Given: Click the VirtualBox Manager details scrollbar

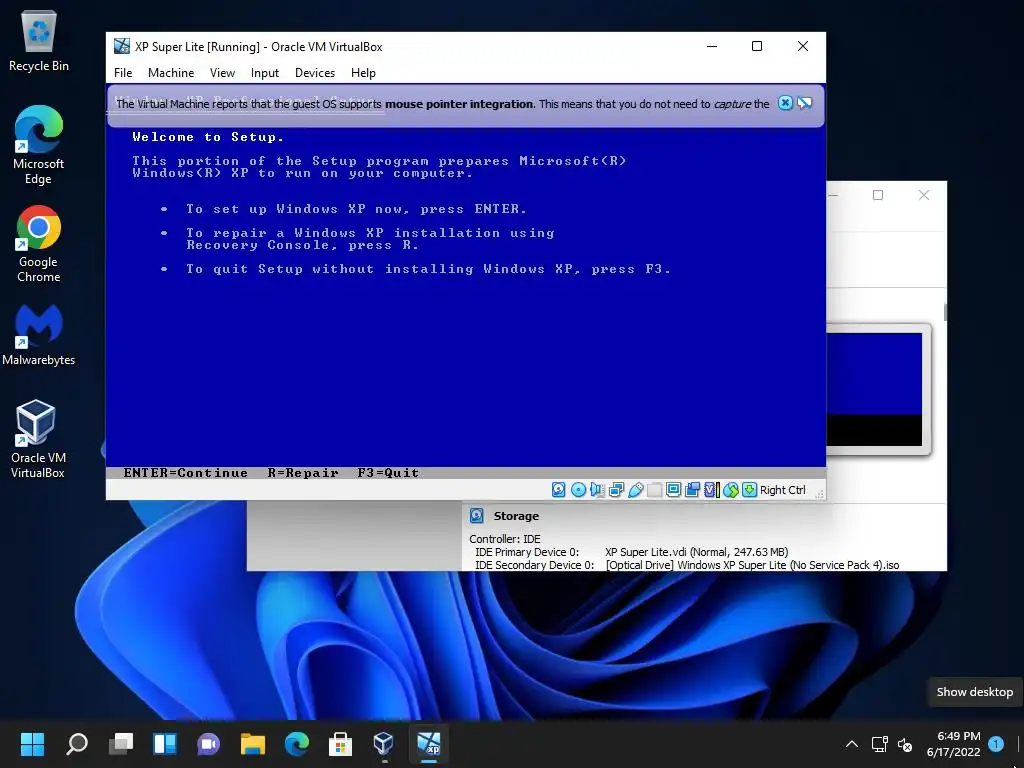Looking at the screenshot, I should tap(945, 312).
